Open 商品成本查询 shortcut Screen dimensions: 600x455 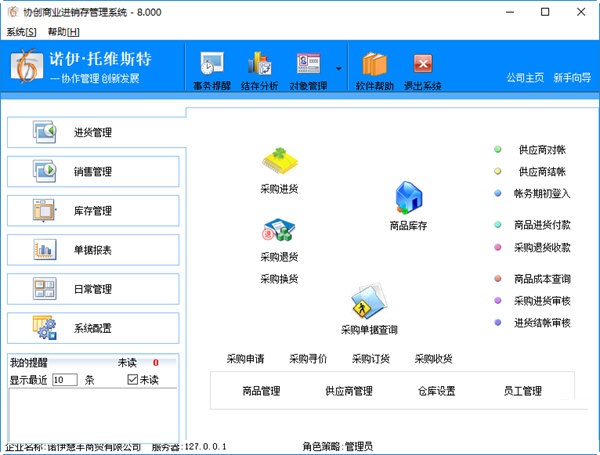tap(542, 279)
